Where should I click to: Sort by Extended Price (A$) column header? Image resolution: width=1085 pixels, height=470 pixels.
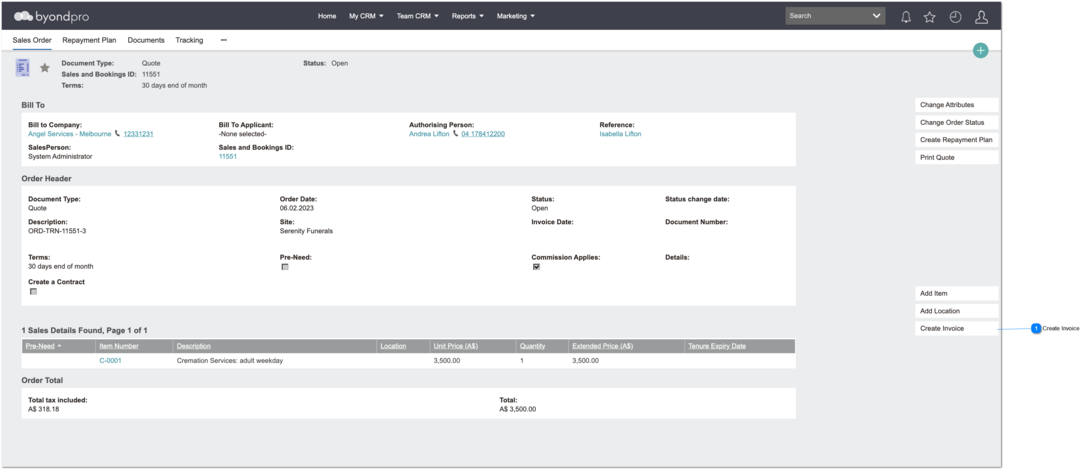click(x=603, y=346)
